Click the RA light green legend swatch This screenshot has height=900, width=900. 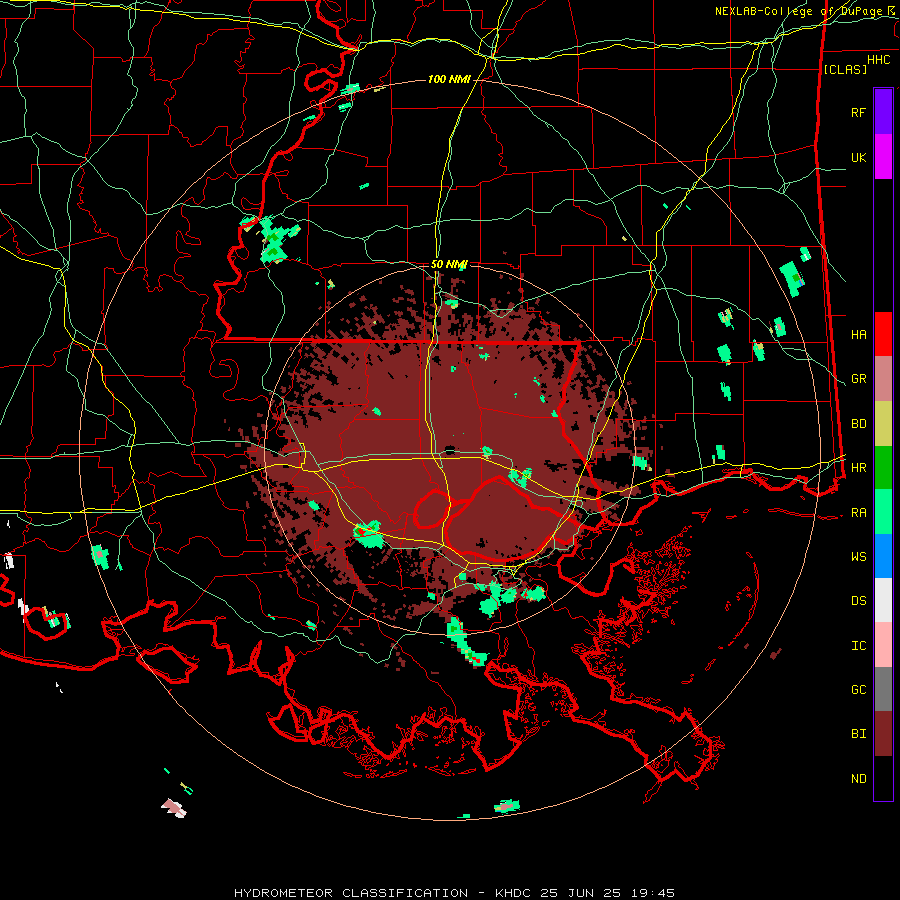[x=883, y=512]
